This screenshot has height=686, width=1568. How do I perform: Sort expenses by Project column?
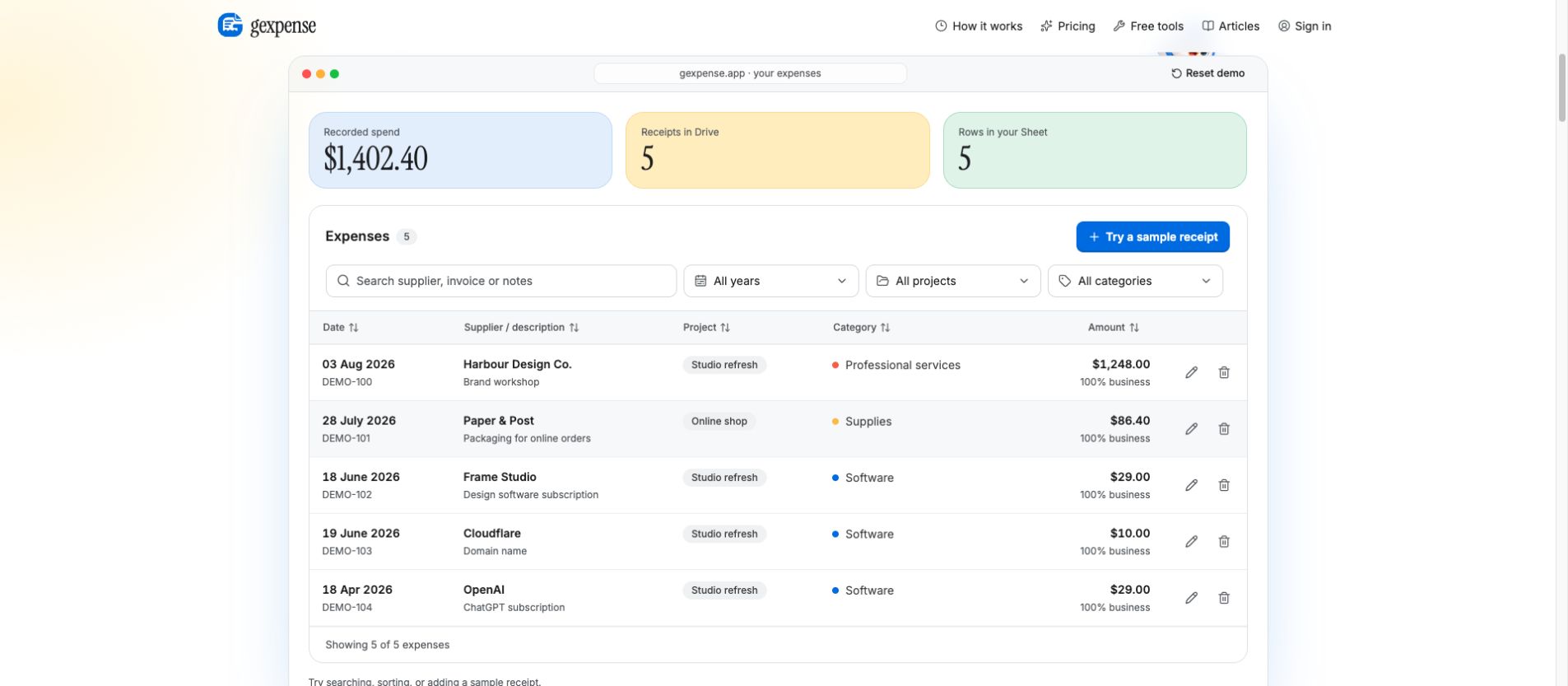tap(706, 327)
